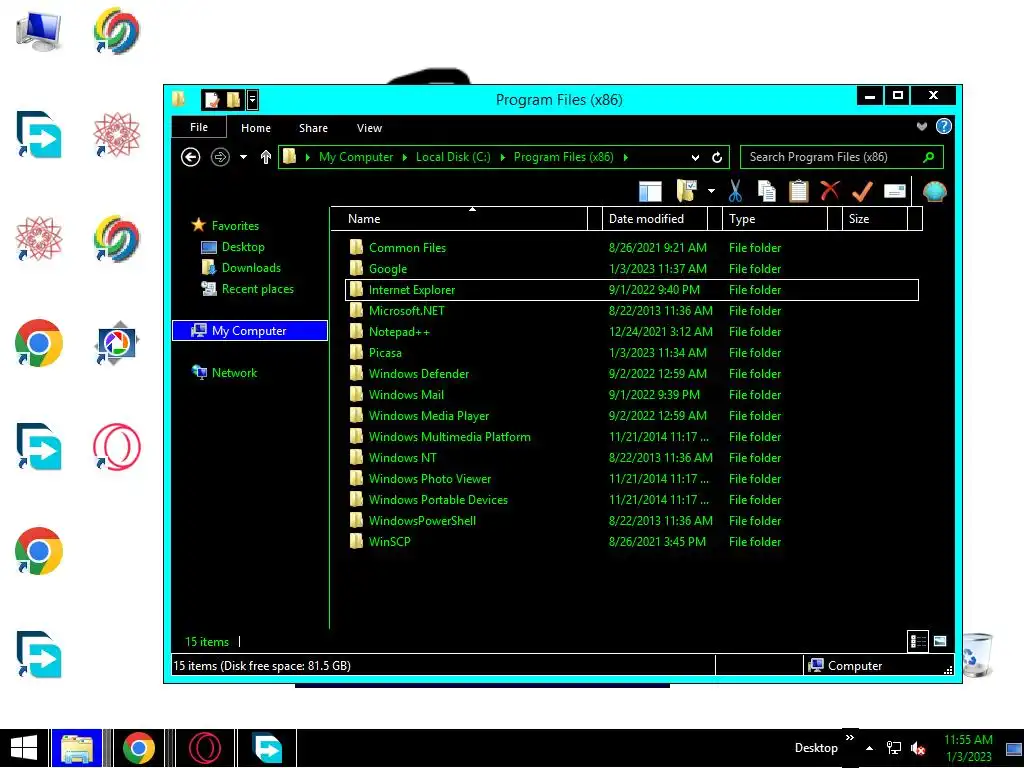Open the File tab

pos(199,127)
